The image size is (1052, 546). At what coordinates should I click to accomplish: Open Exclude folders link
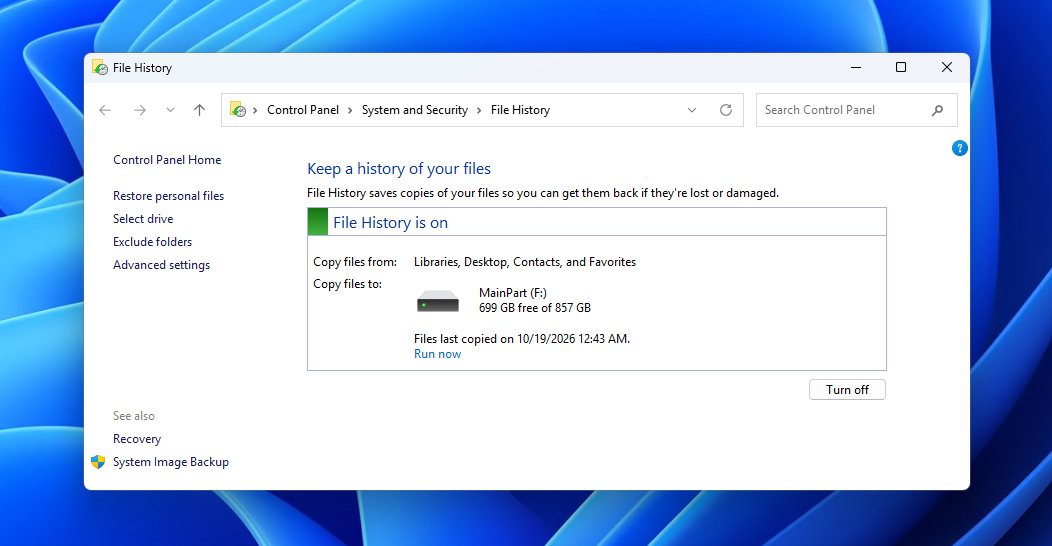pos(152,241)
